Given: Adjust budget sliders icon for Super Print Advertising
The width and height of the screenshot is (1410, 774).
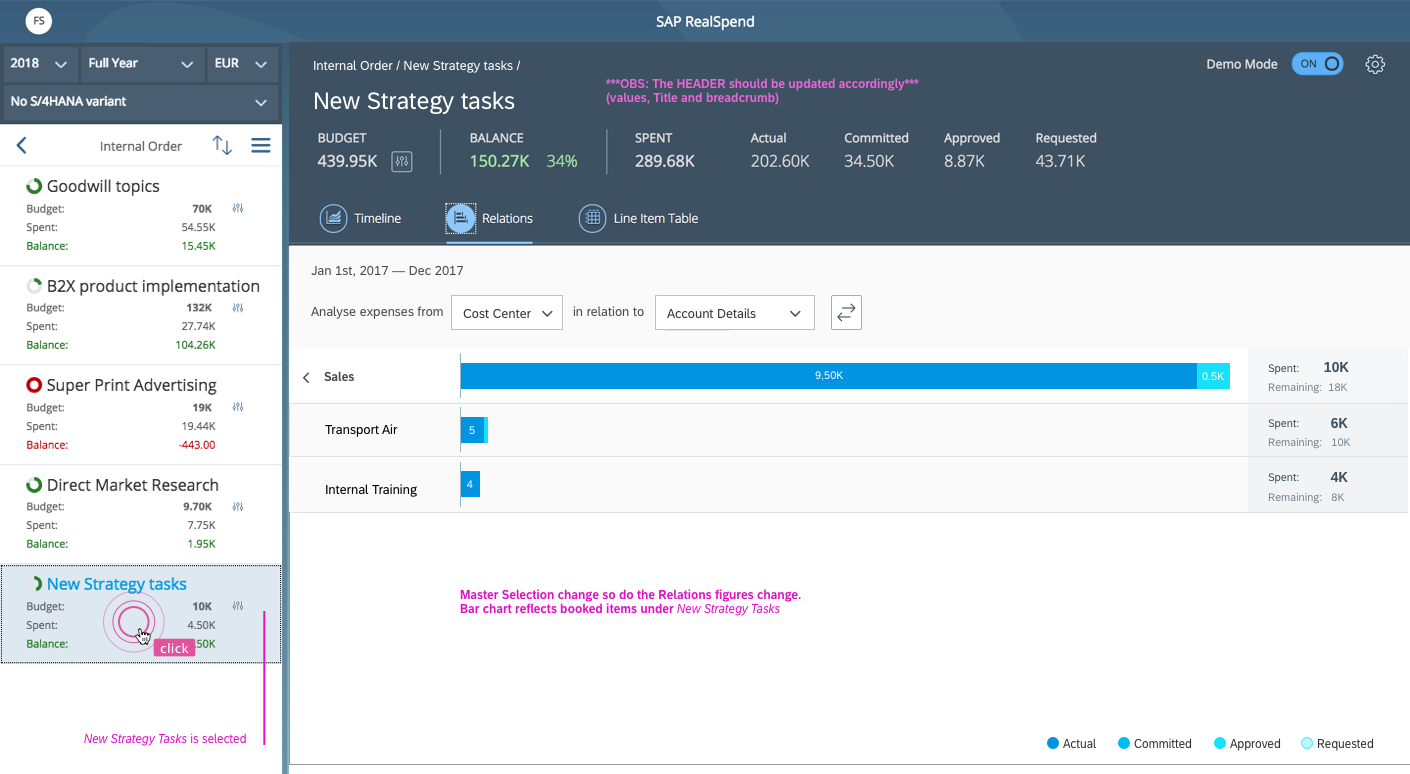Looking at the screenshot, I should coord(238,407).
